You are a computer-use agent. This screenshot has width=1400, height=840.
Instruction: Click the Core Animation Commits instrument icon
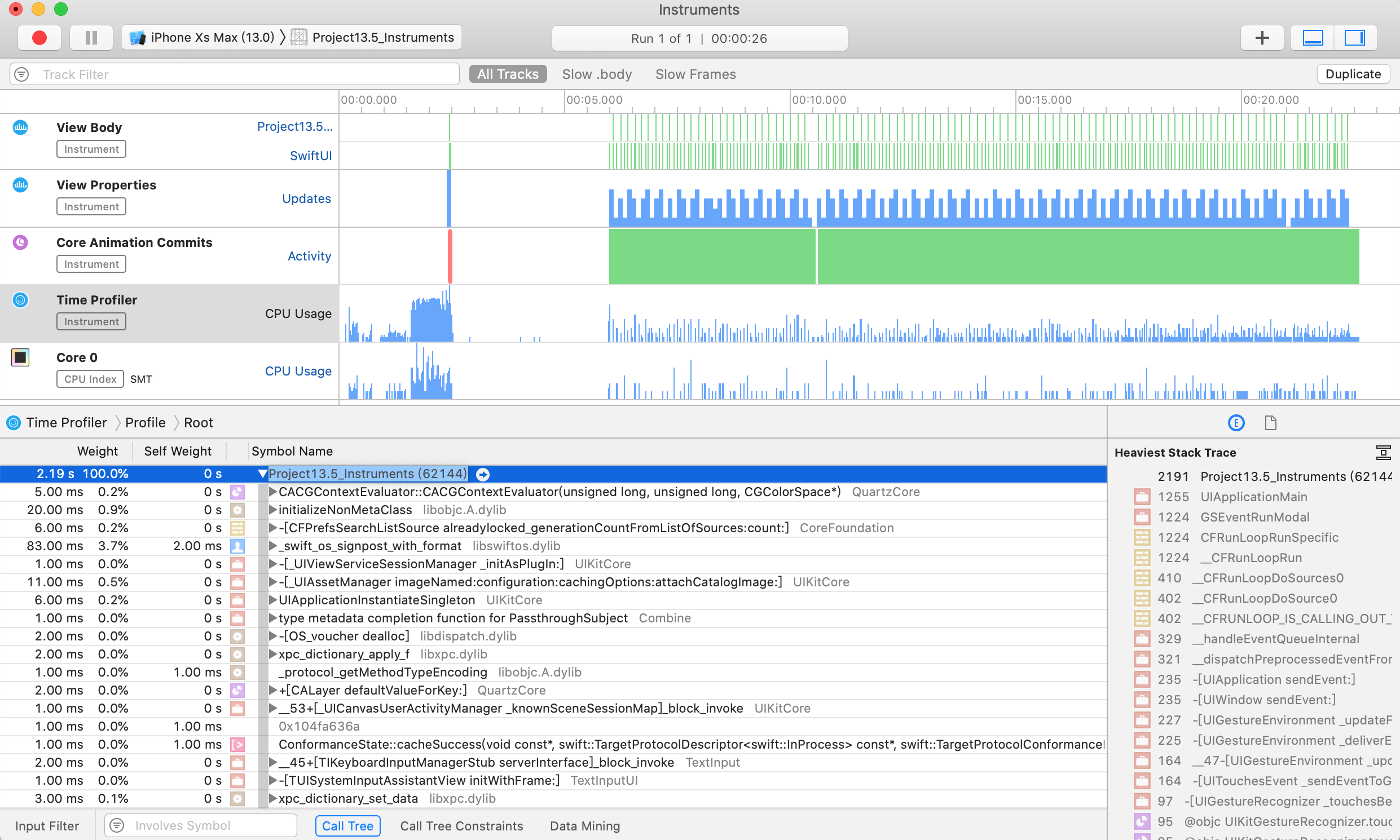pos(20,244)
